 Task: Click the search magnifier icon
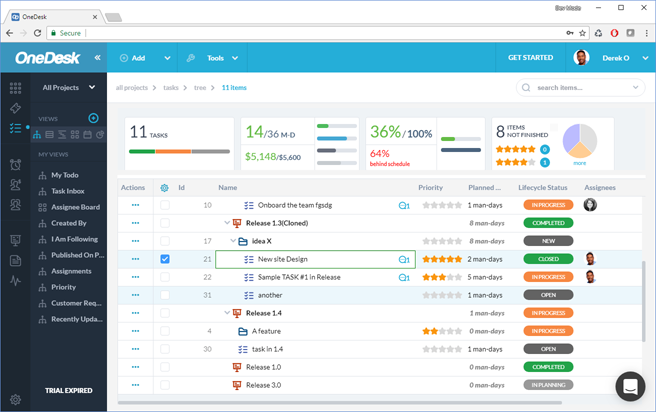526,87
